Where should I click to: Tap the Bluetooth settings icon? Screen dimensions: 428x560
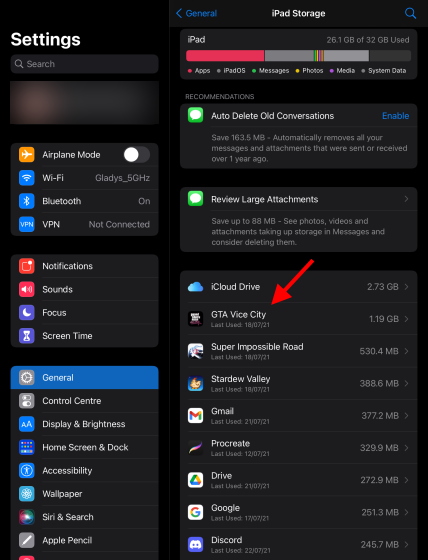pyautogui.click(x=26, y=201)
